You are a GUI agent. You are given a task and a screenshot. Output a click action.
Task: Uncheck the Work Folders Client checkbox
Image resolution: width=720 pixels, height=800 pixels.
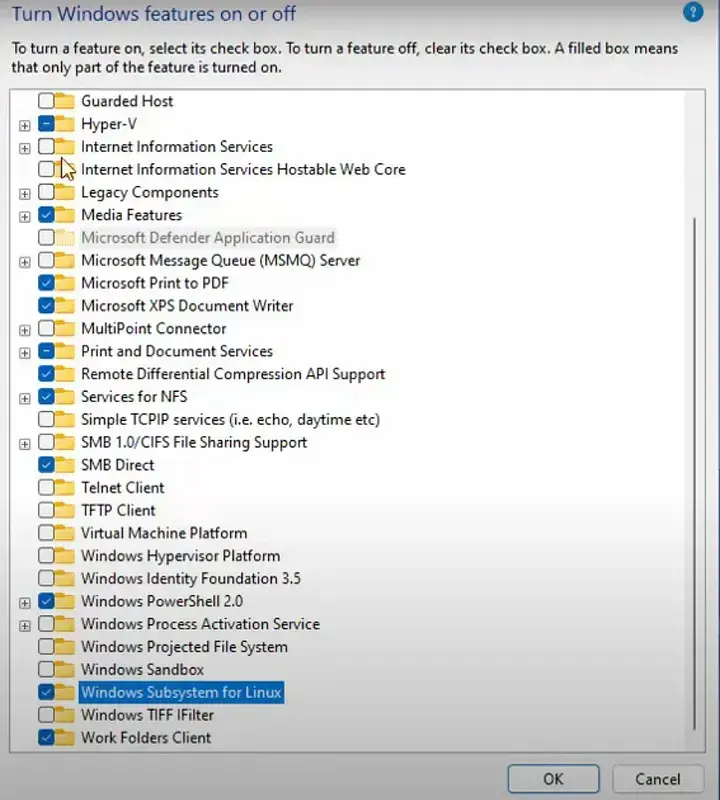[46, 737]
